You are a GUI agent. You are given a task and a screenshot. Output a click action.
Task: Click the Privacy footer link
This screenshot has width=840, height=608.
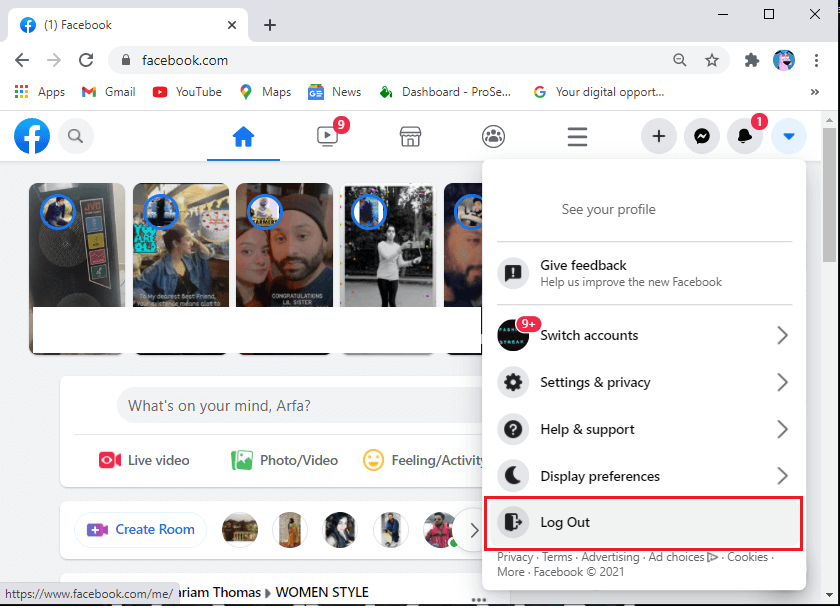[515, 557]
